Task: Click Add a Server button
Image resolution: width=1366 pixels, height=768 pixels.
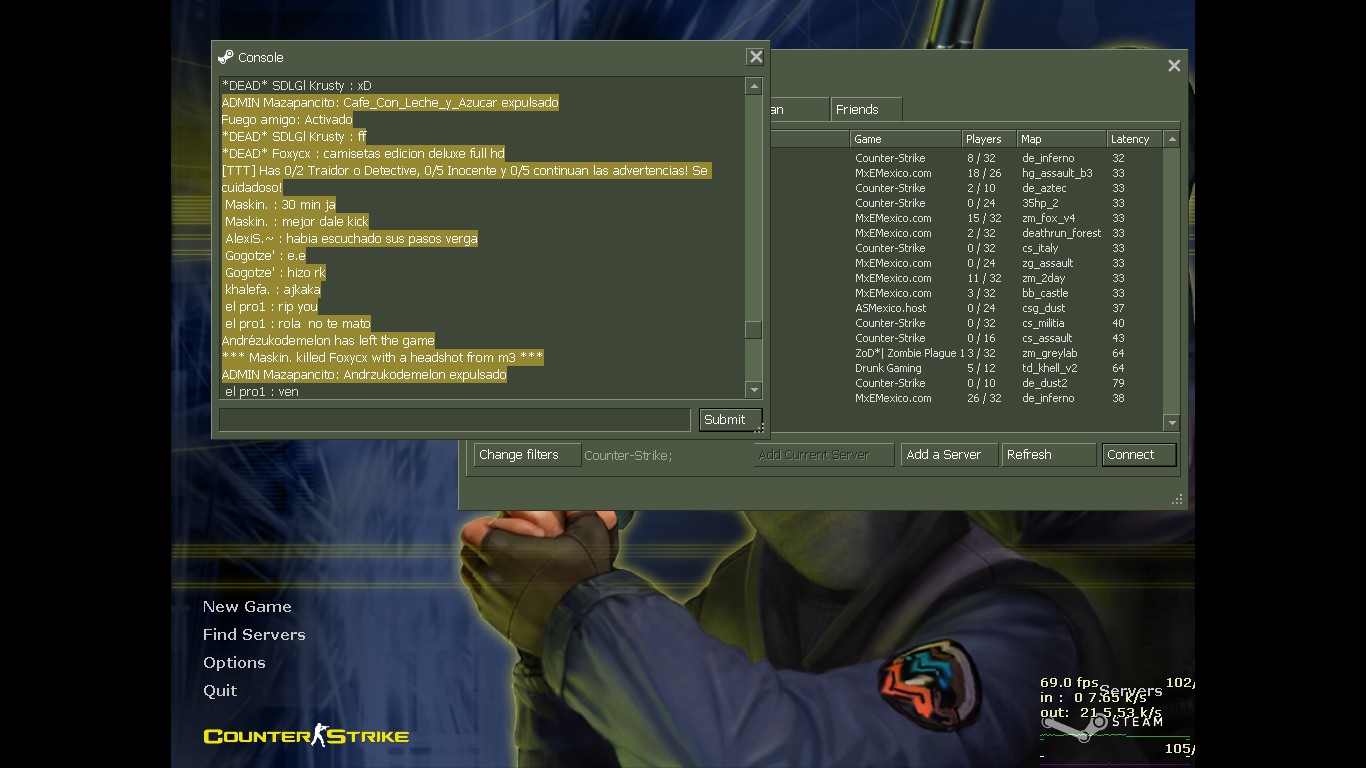Action: coord(949,455)
